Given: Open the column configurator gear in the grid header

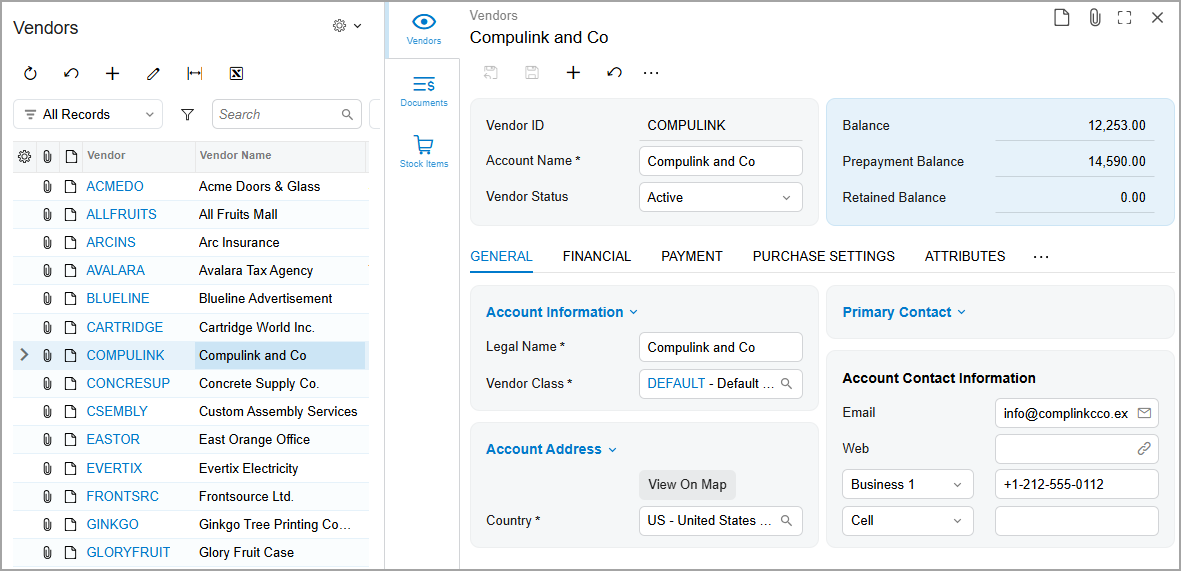Looking at the screenshot, I should tap(24, 156).
